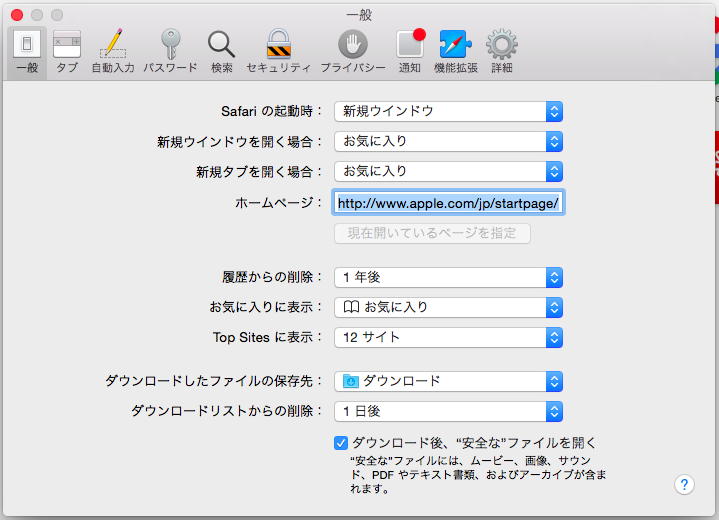719x520 pixels.
Task: Open 詳細 (Advanced) gear icon
Action: pyautogui.click(x=502, y=52)
